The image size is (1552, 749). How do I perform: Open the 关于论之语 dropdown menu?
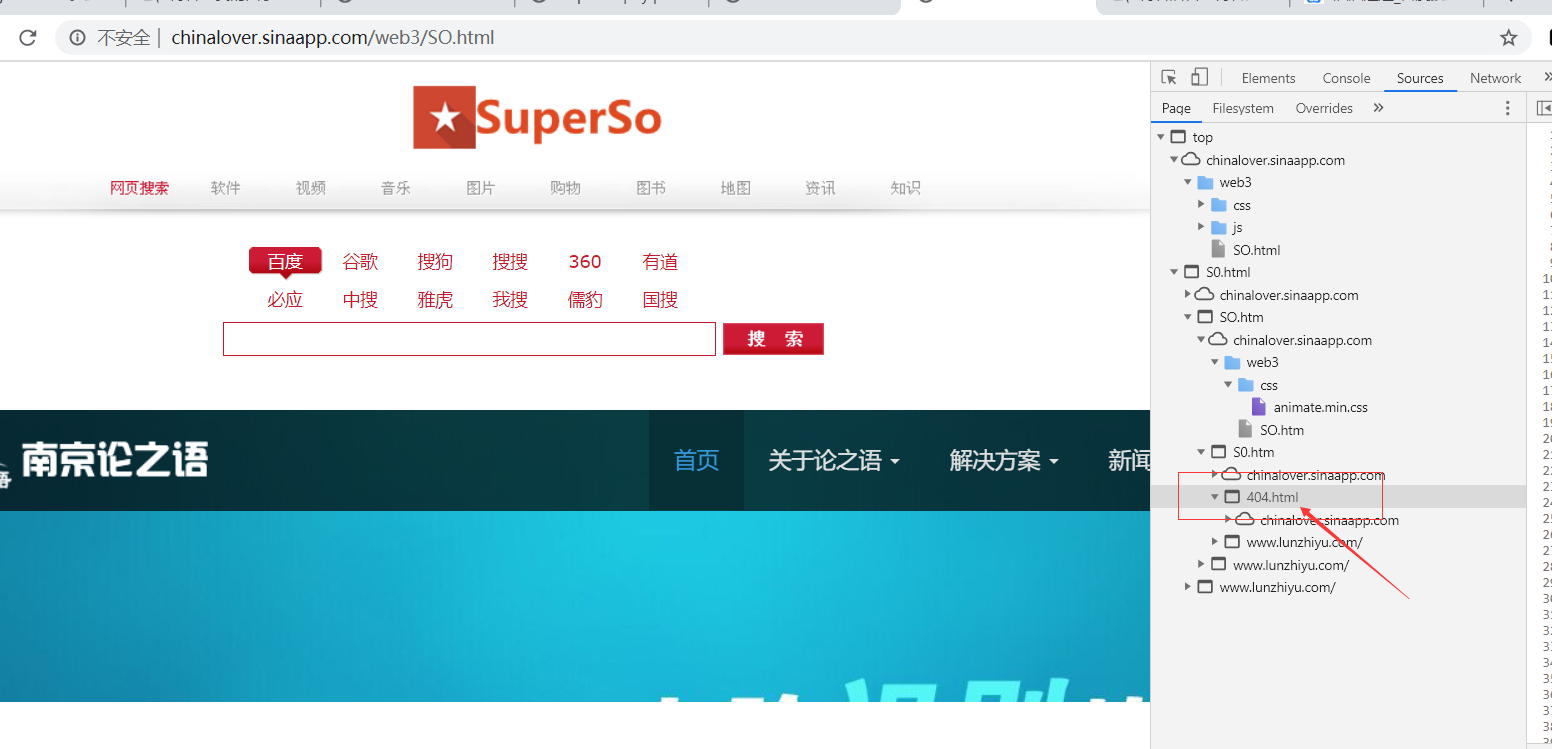click(x=834, y=461)
